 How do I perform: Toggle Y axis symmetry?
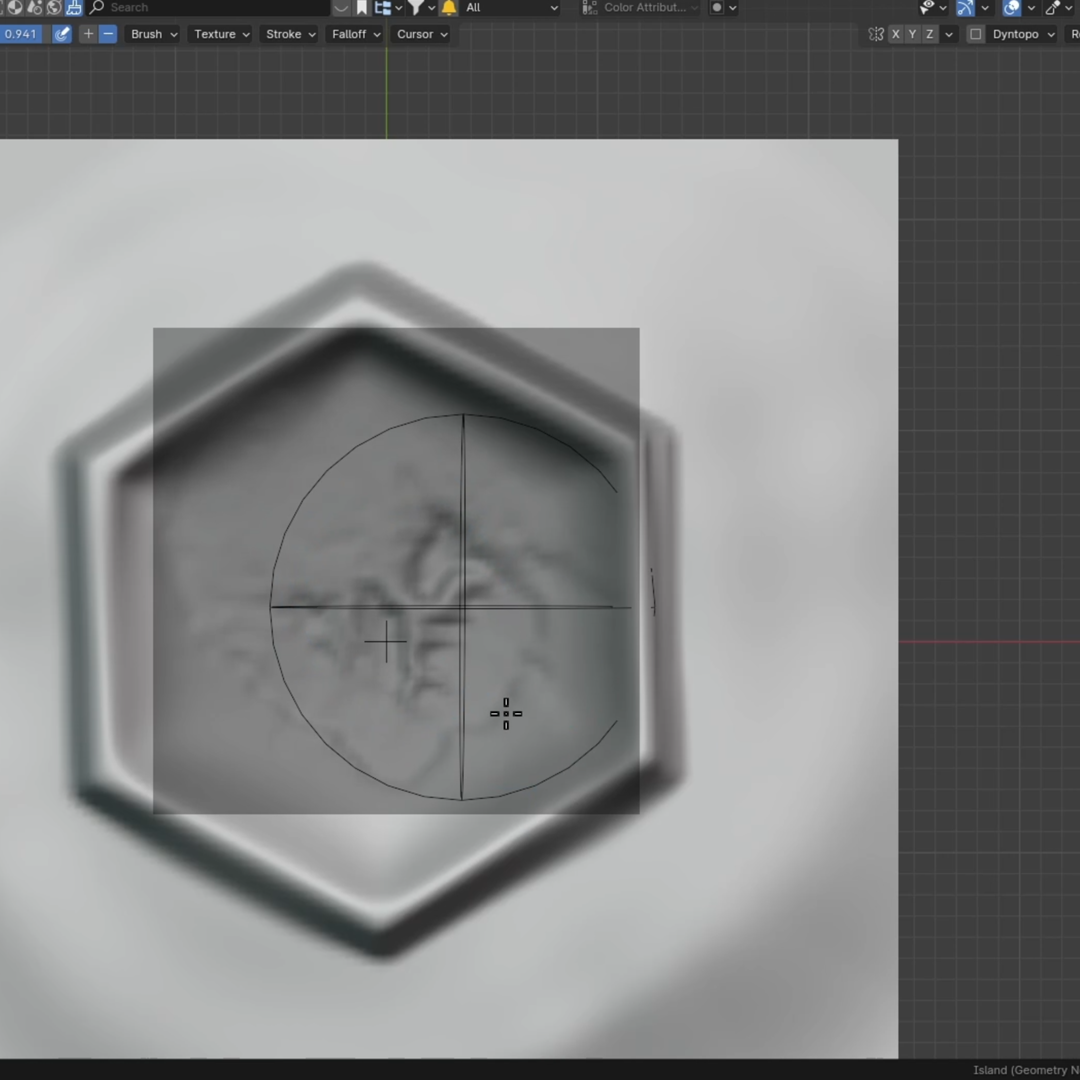912,34
